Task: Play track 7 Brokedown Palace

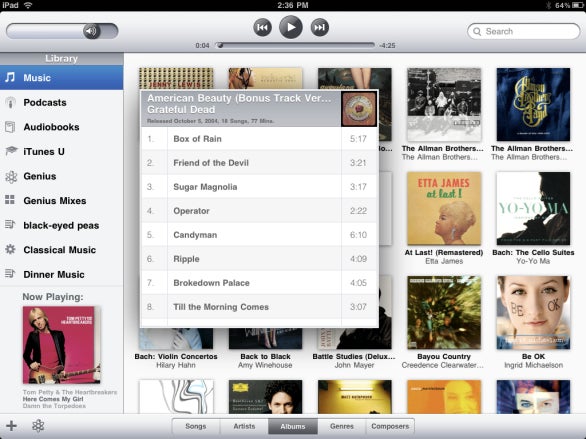Action: coord(259,283)
